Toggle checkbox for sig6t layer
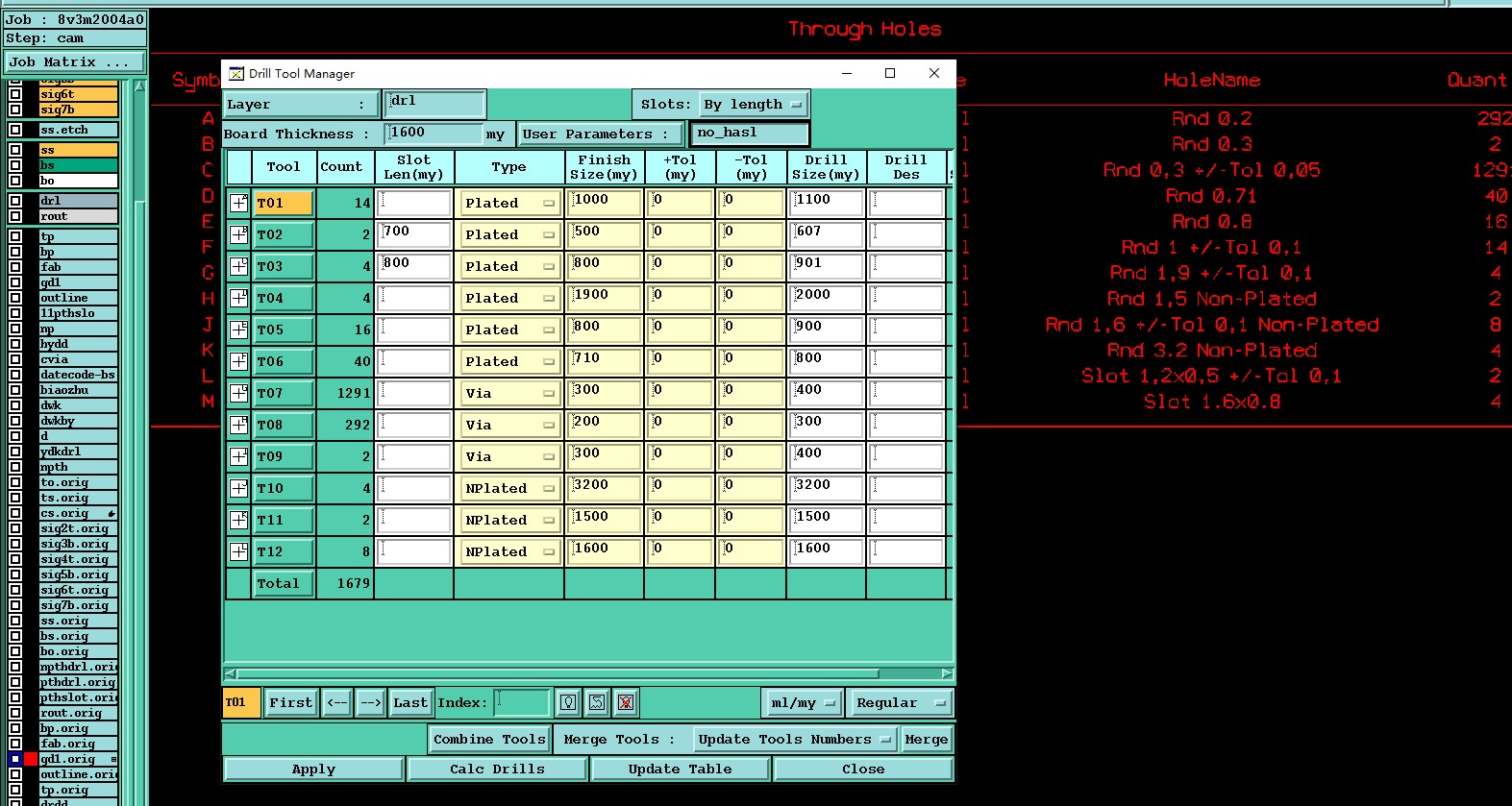1512x806 pixels. (15, 94)
